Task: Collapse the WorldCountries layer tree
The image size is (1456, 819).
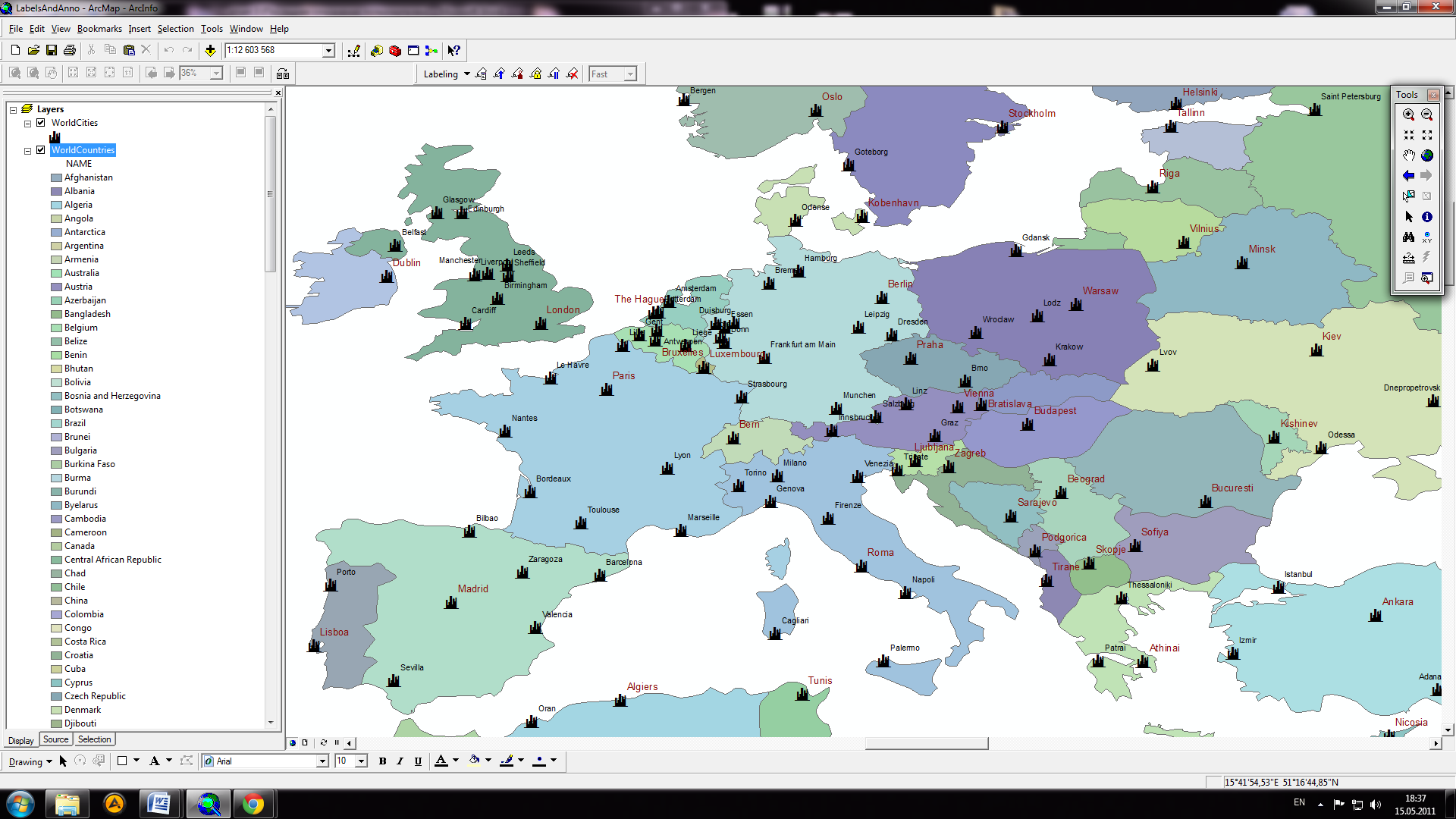Action: click(28, 151)
